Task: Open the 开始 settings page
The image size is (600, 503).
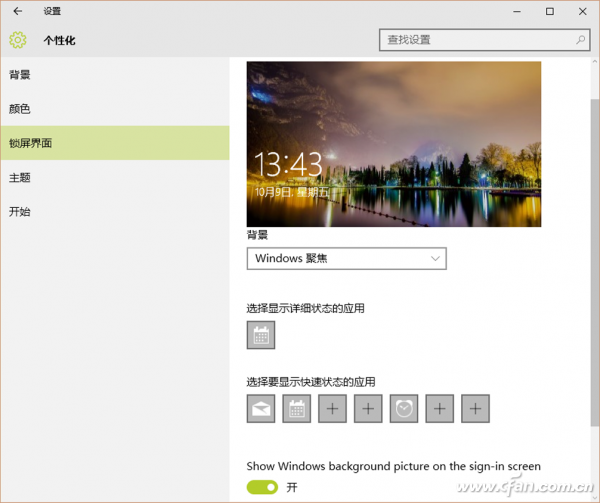Action: click(115, 212)
